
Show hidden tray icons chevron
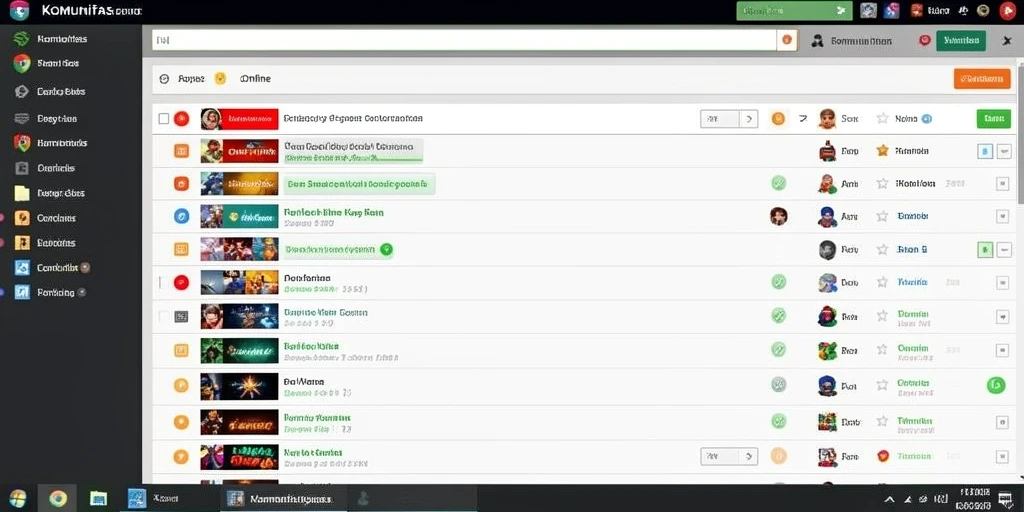889,499
